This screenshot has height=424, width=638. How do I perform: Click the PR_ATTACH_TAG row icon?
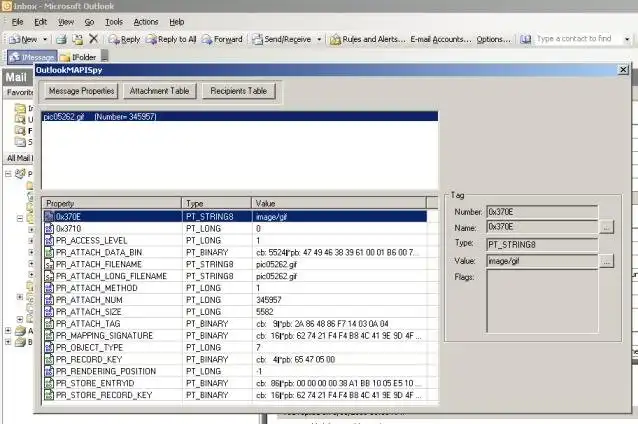point(49,324)
